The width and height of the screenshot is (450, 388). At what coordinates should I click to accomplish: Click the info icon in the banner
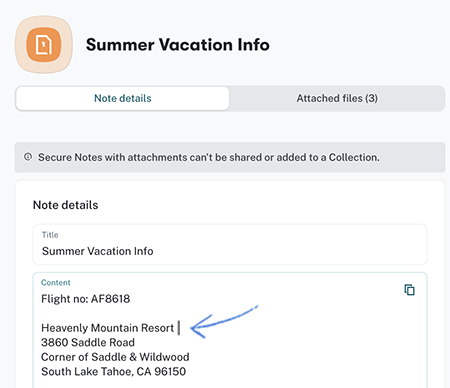pyautogui.click(x=28, y=157)
